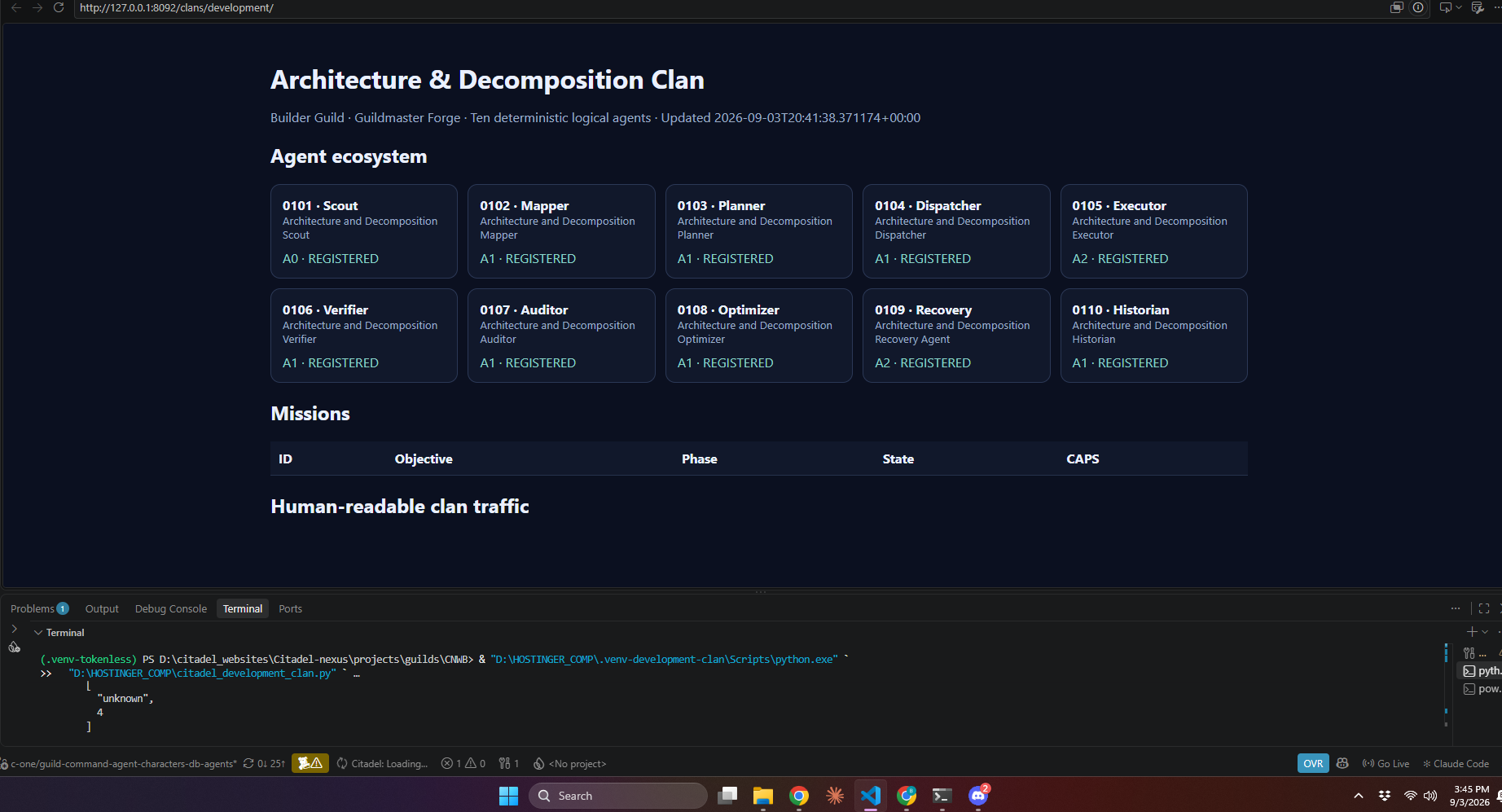
Task: Reload the browser preview page
Action: 59,7
